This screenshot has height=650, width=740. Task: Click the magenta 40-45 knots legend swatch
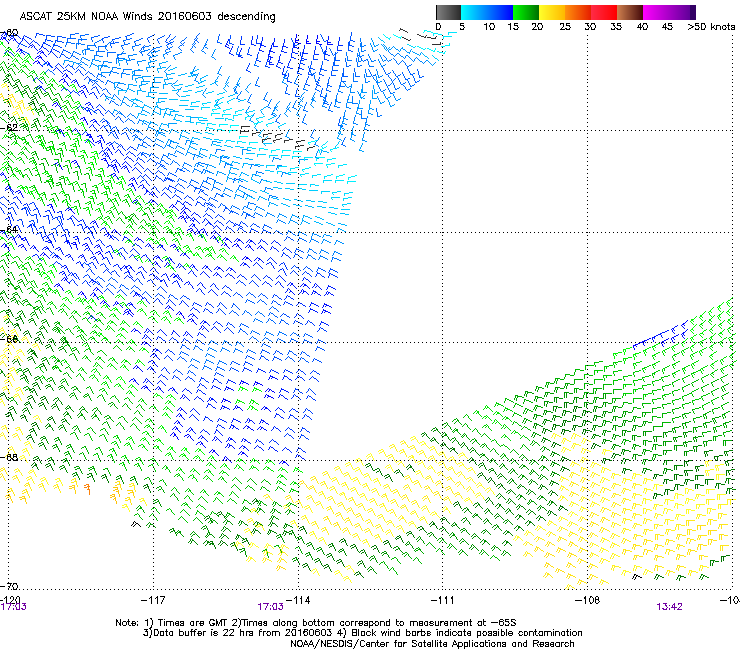[x=656, y=12]
